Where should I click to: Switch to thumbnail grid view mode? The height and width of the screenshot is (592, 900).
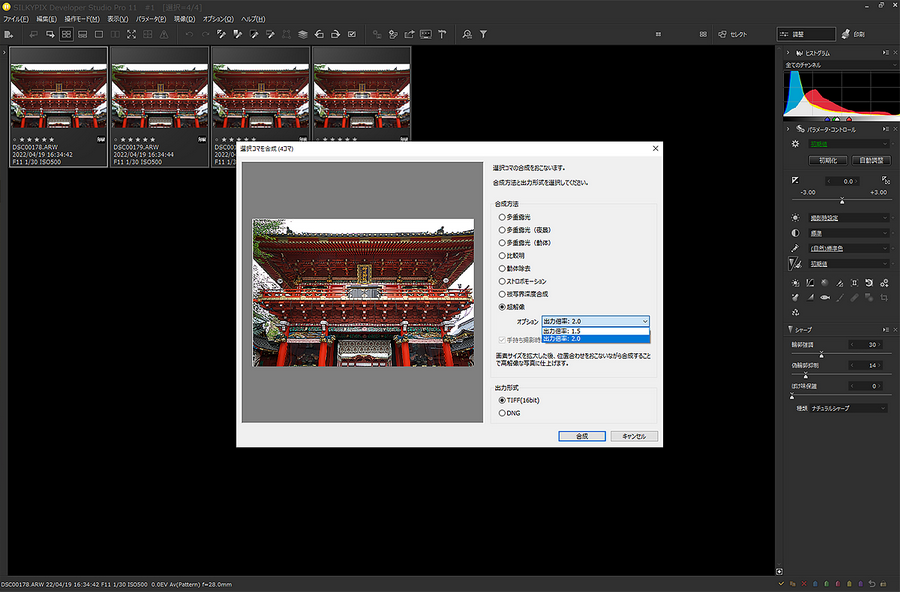point(66,34)
